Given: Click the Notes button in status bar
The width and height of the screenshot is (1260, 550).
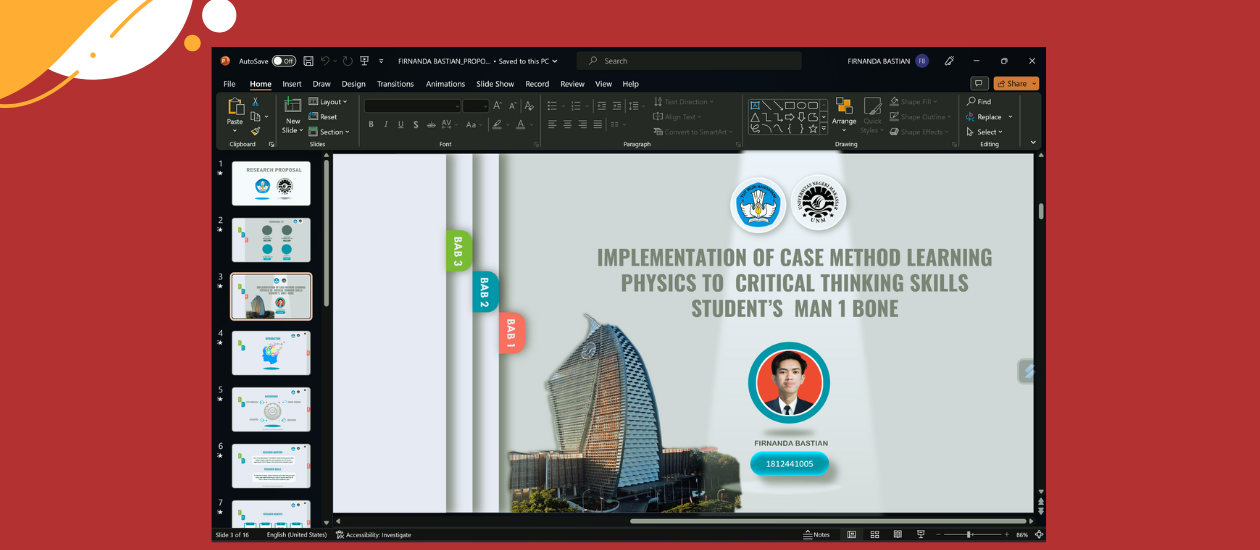Looking at the screenshot, I should pos(817,535).
